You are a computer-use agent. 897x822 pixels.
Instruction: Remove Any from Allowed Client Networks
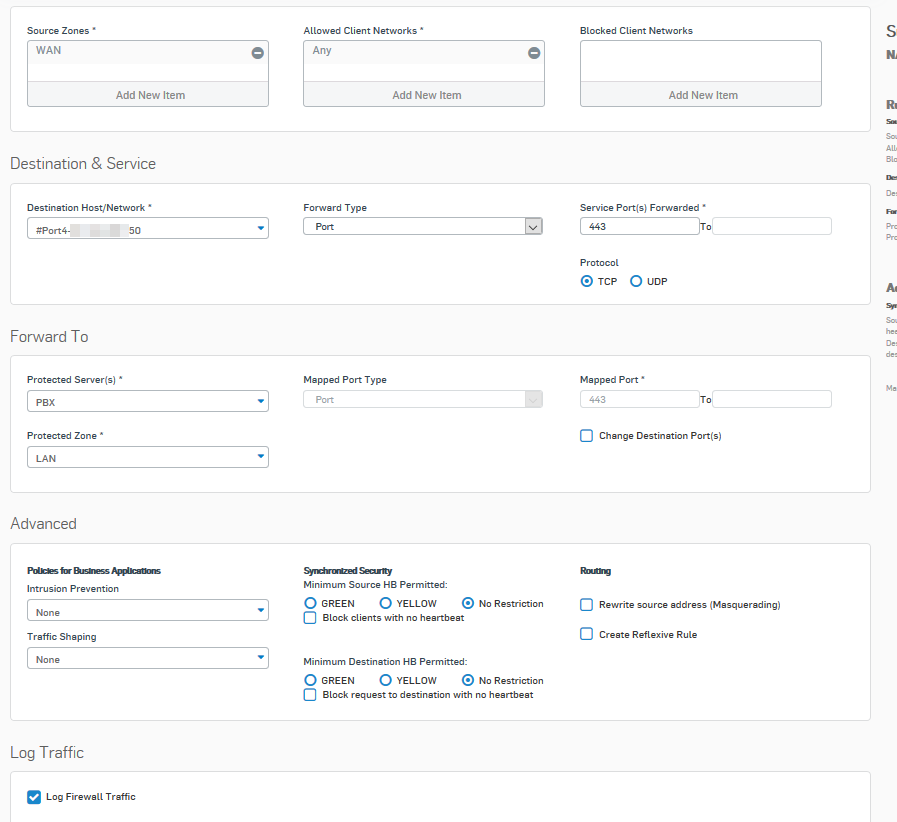coord(534,53)
